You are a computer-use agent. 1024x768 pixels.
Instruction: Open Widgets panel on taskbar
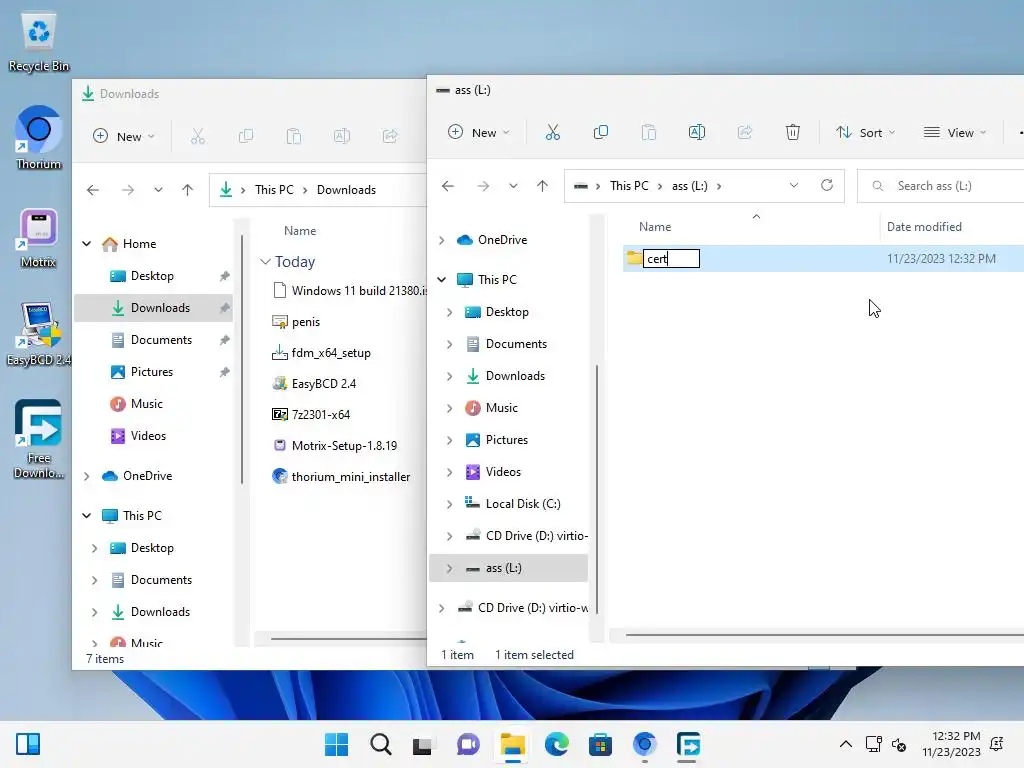(28, 744)
